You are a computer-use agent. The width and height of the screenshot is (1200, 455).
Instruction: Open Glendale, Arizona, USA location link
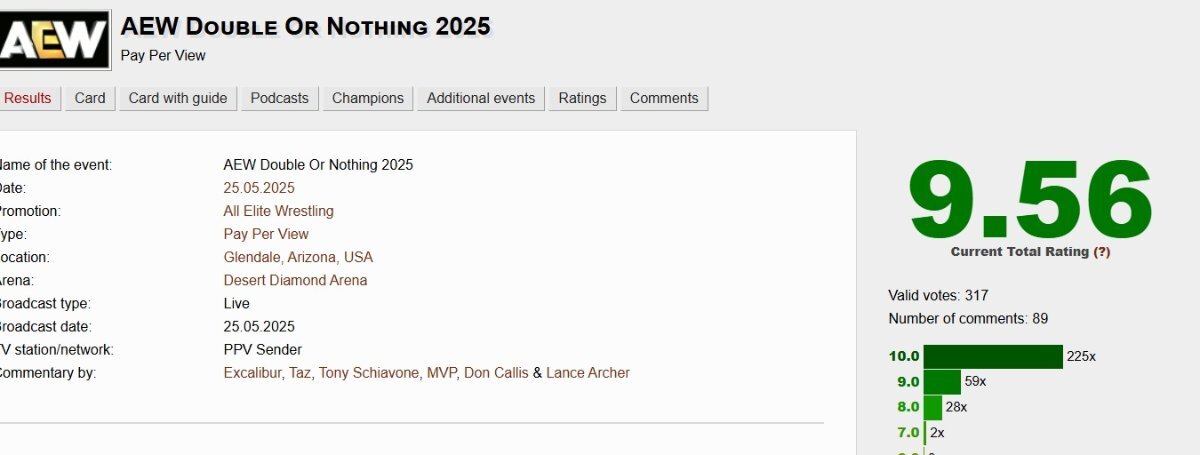(x=298, y=257)
